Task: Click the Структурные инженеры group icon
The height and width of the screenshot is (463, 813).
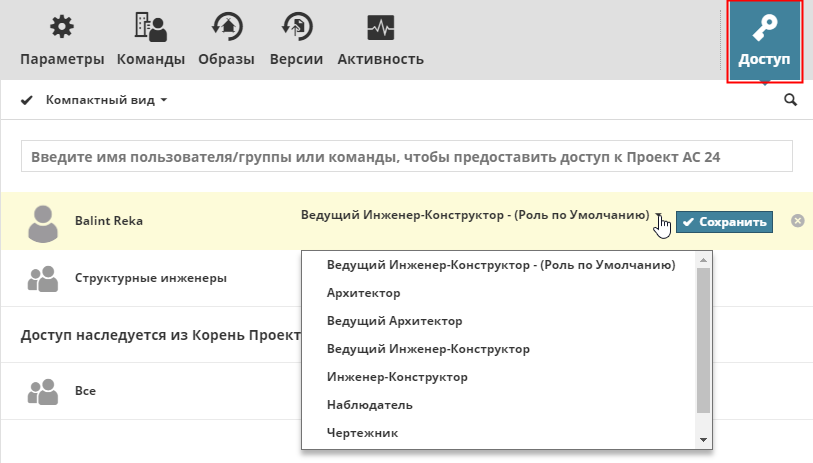Action: click(42, 279)
